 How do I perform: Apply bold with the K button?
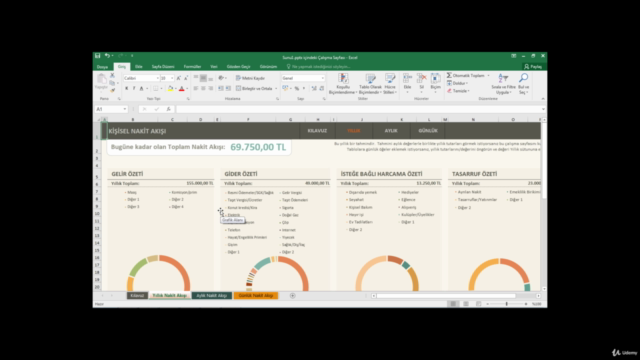pyautogui.click(x=127, y=89)
